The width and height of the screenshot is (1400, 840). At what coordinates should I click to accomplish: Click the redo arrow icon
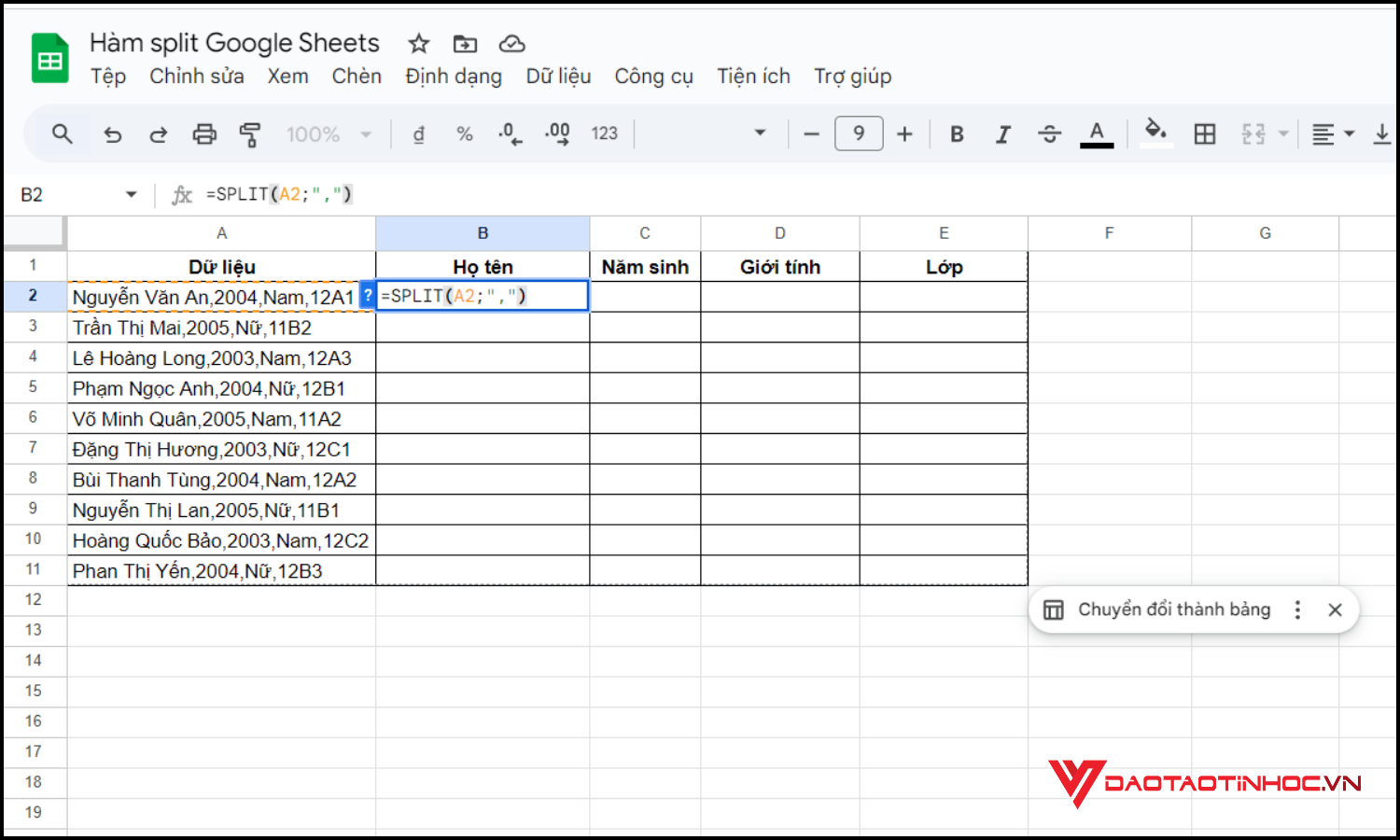[x=159, y=134]
